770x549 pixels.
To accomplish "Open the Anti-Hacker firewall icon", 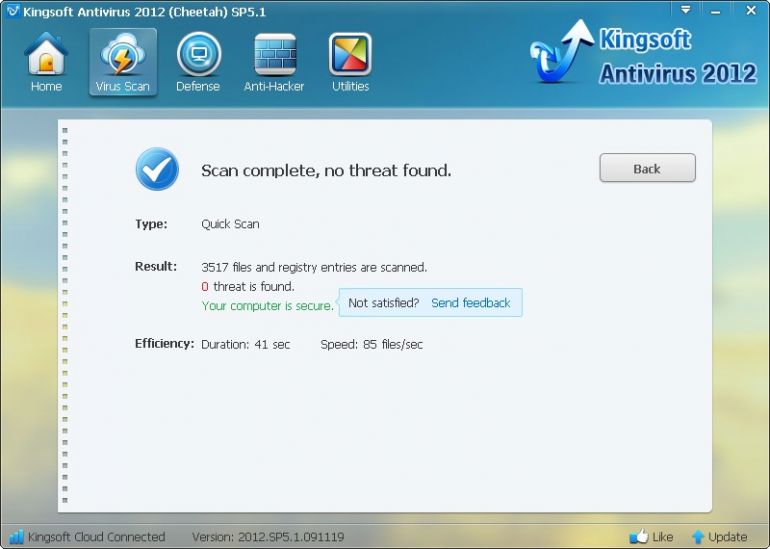I will (x=274, y=55).
